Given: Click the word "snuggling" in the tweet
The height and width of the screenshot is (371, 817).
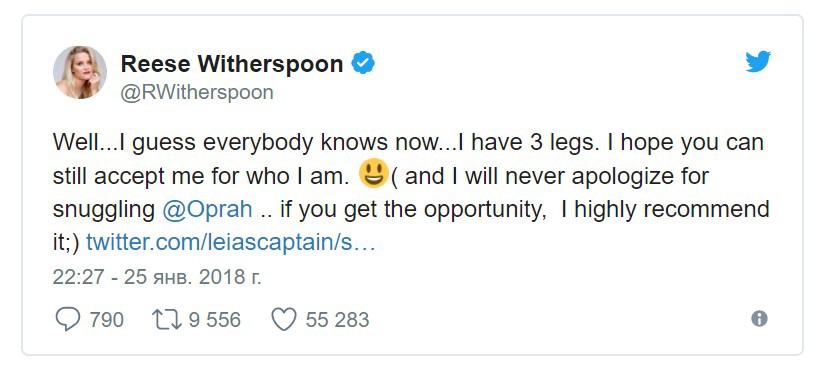Looking at the screenshot, I should coord(104,210).
